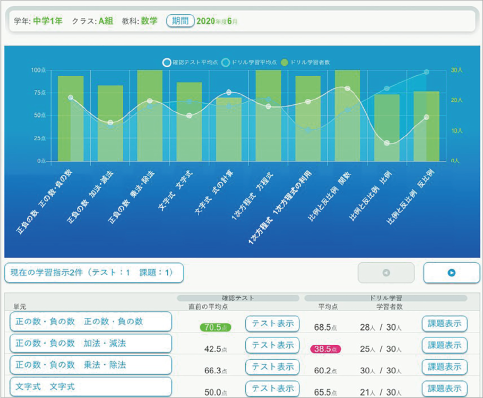Click white test-average point on 関数 bar
Screen dimensions: 483x398
[347, 89]
